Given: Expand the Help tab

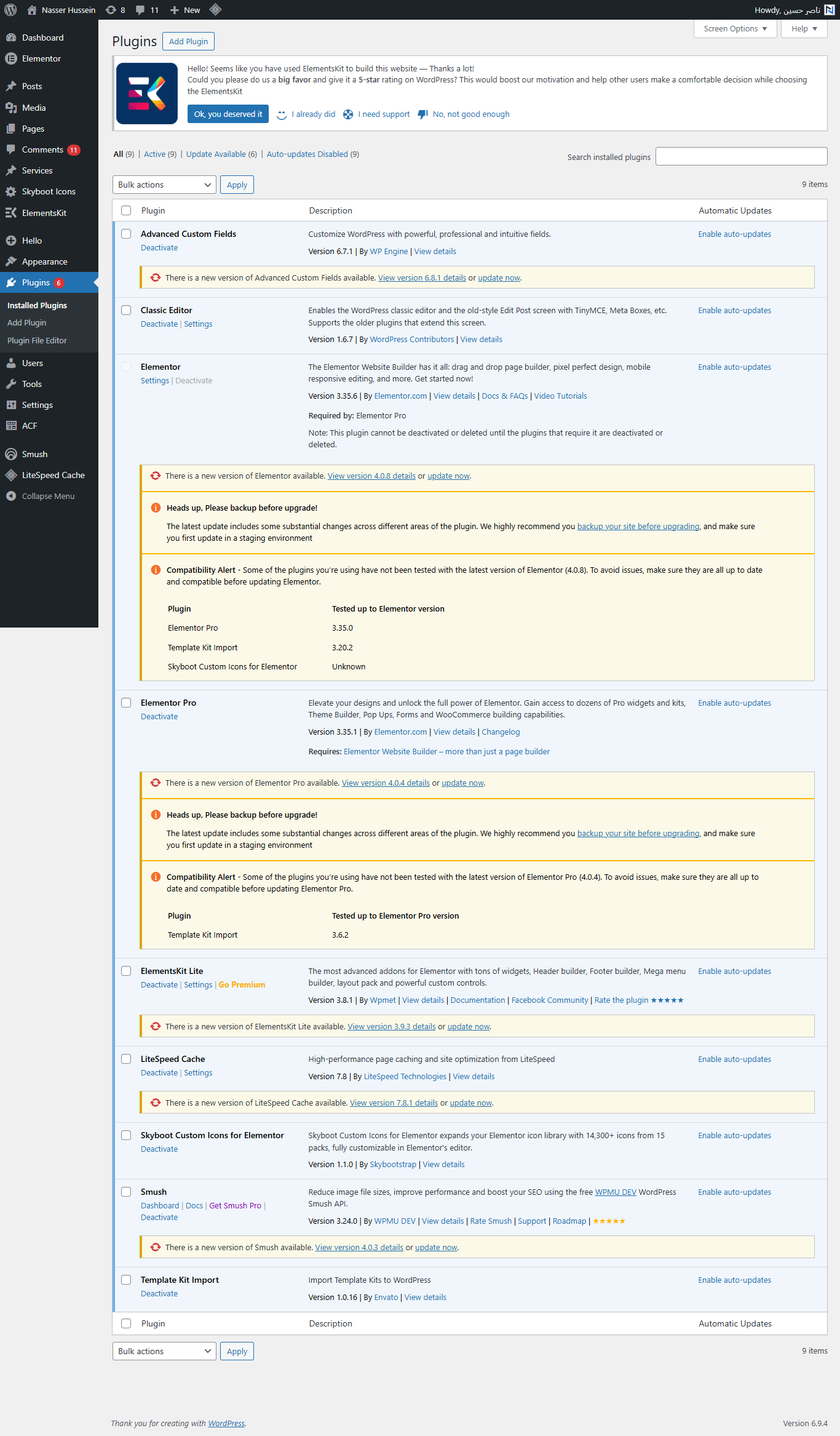Looking at the screenshot, I should pyautogui.click(x=804, y=29).
